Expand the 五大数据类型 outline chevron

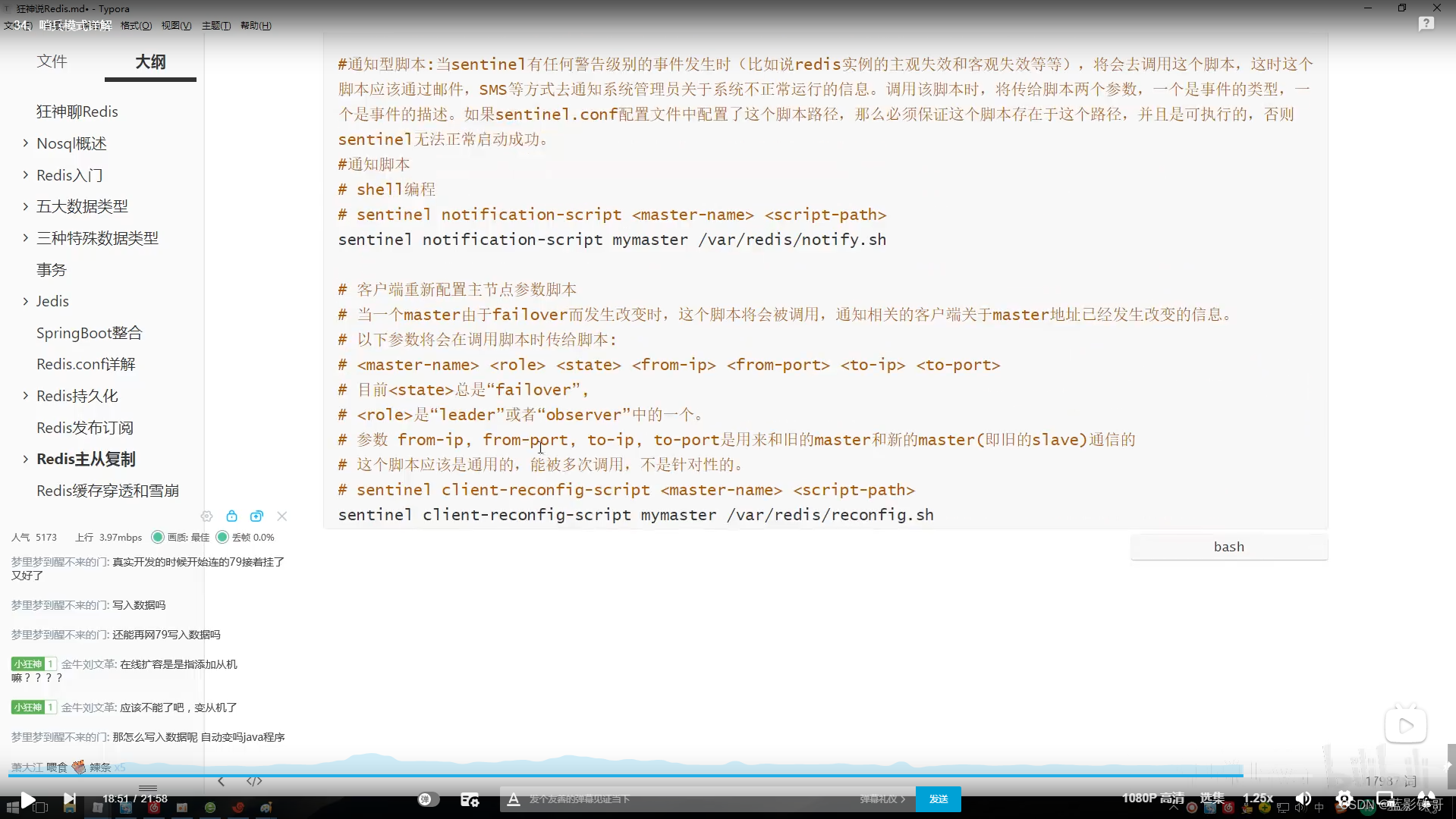tap(25, 206)
